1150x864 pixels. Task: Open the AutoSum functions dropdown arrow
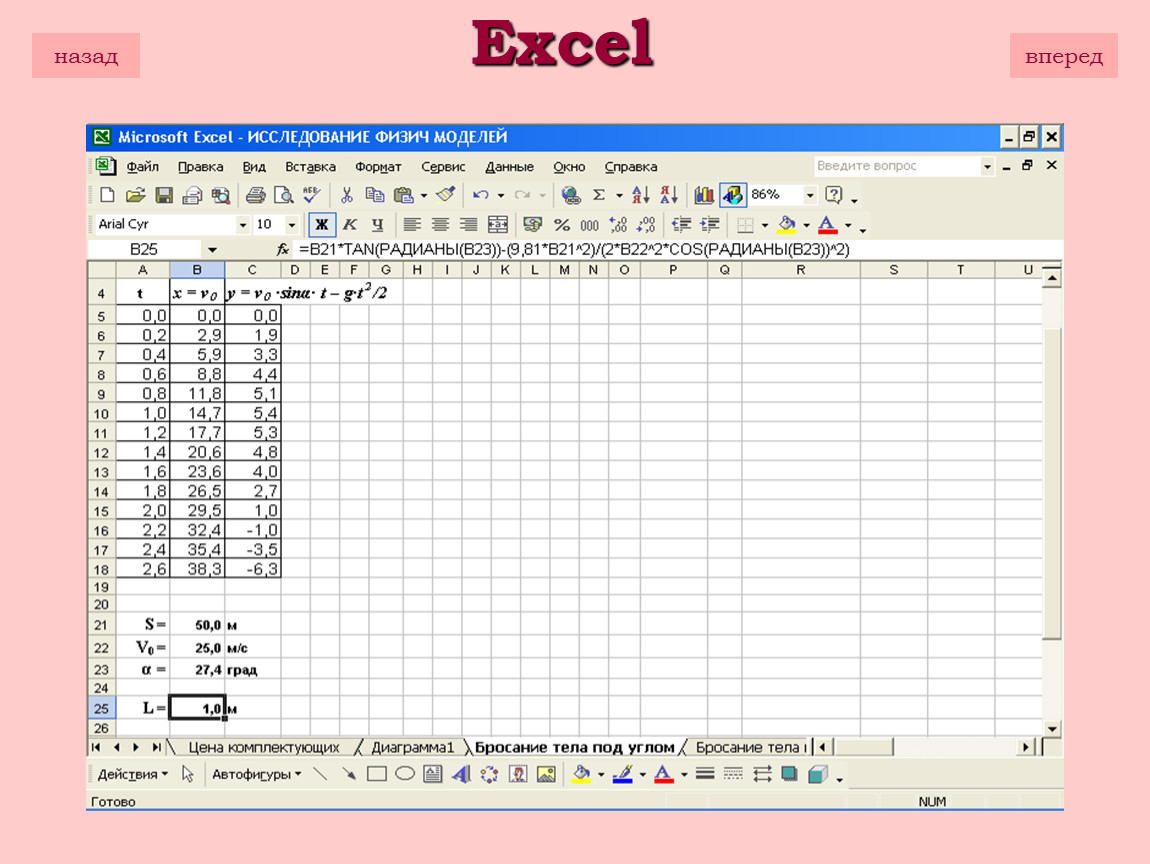(x=619, y=195)
